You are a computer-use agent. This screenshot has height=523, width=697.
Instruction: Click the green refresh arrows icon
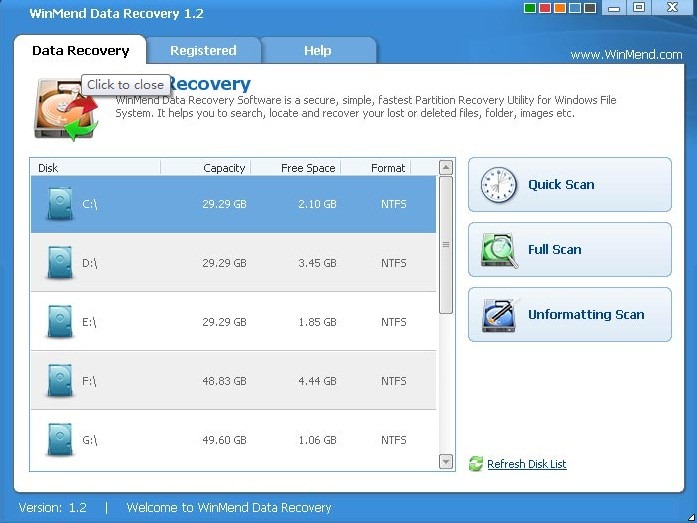476,464
